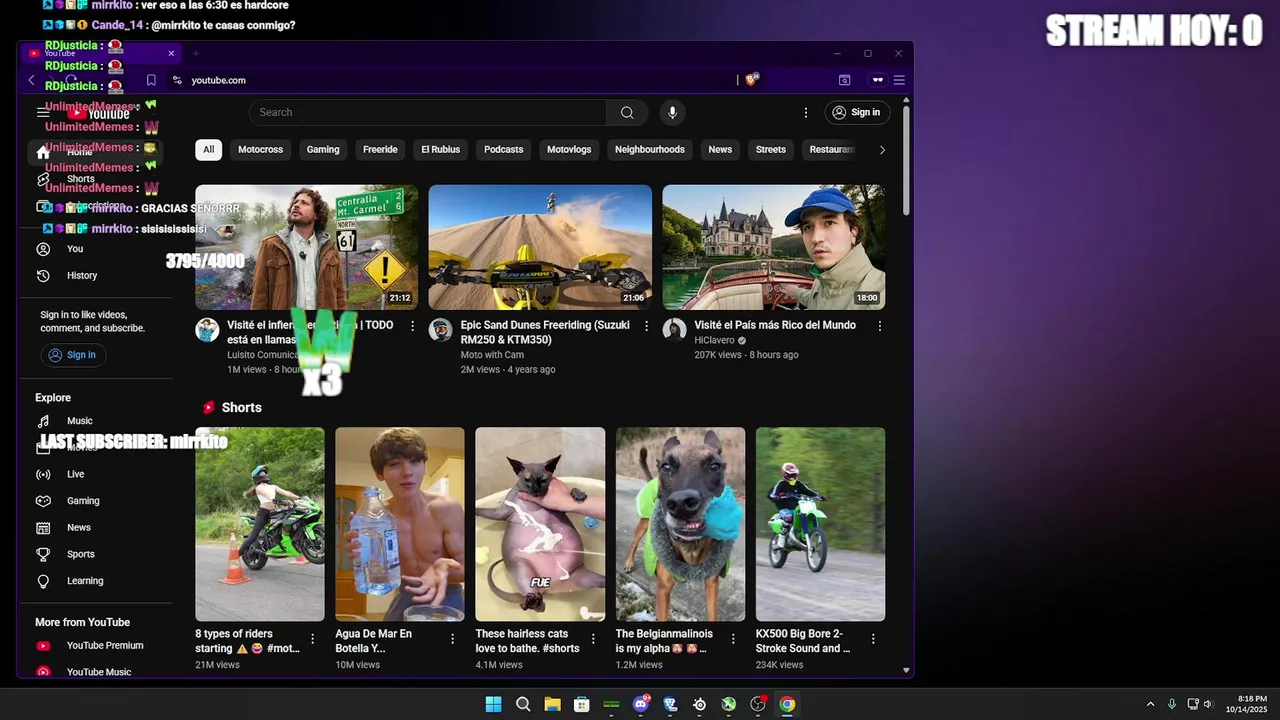Open the browser main menu icon

pos(899,80)
